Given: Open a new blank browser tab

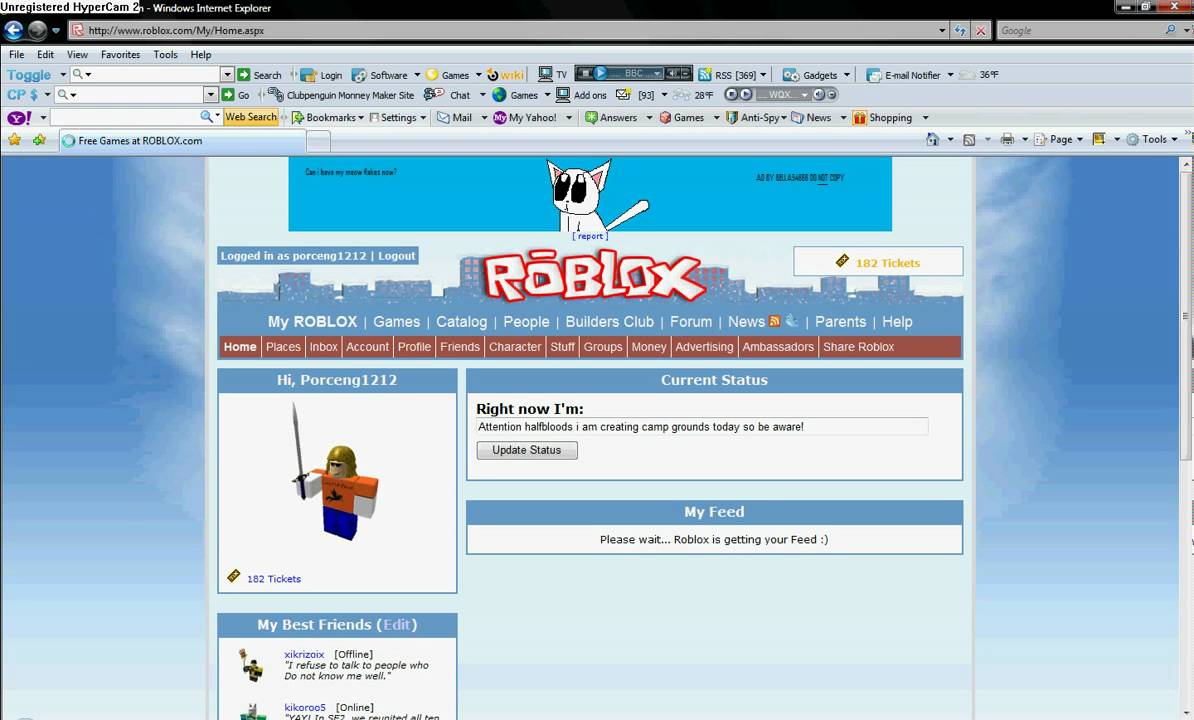Looking at the screenshot, I should (318, 141).
